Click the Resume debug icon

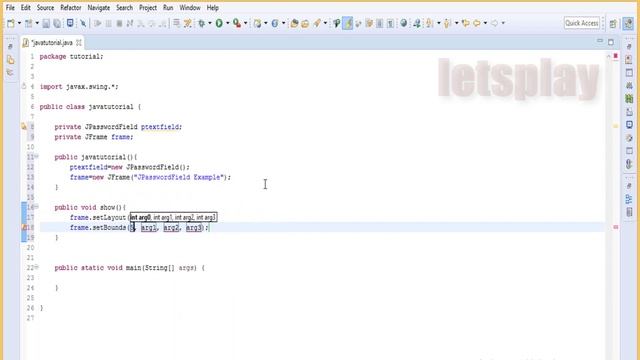click(98, 24)
